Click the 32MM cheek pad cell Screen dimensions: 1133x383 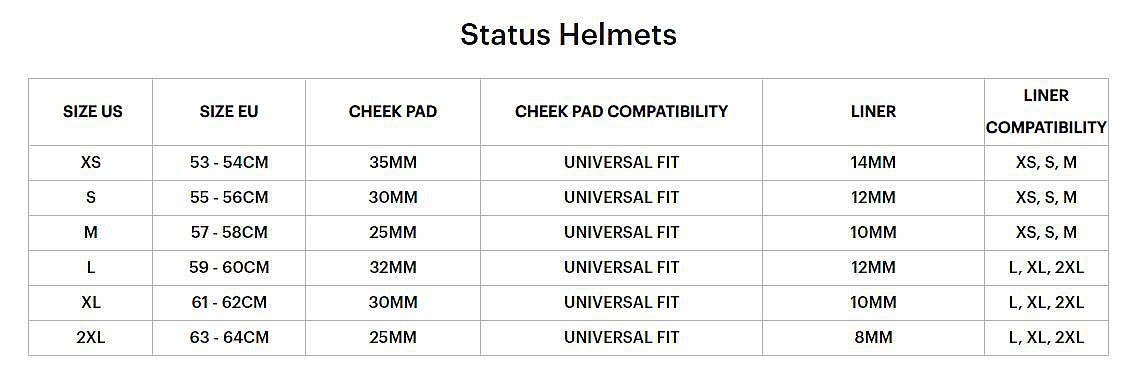coord(392,267)
